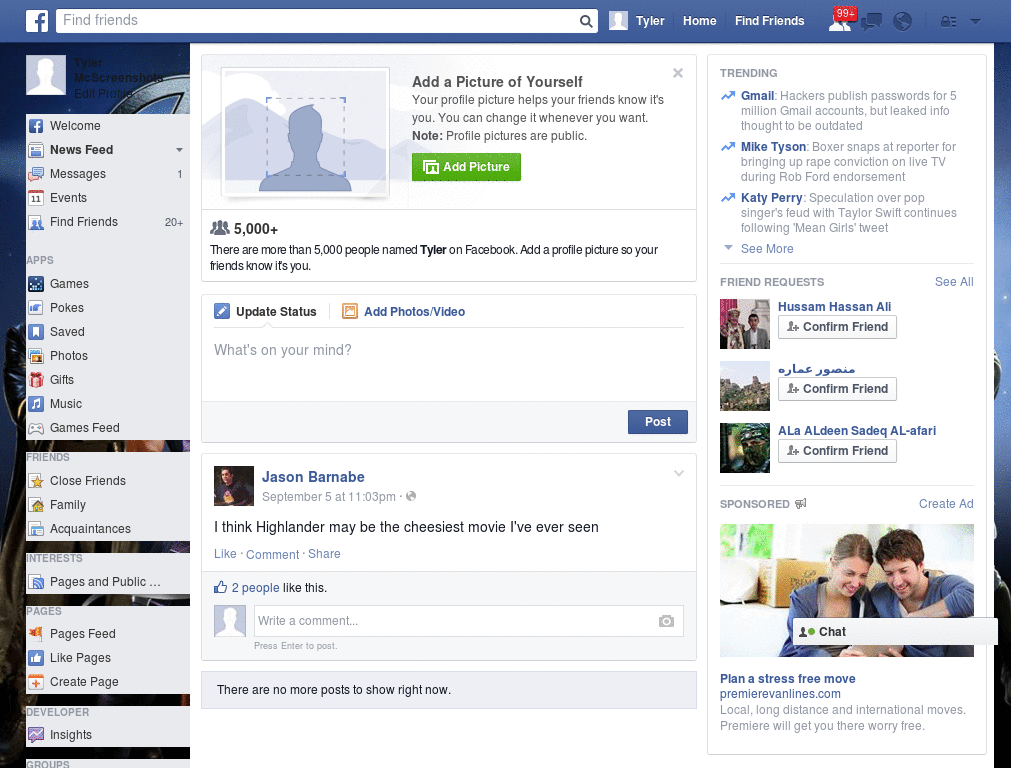Share Jason Barnabe's post
The image size is (1024, 768).
[x=324, y=554]
